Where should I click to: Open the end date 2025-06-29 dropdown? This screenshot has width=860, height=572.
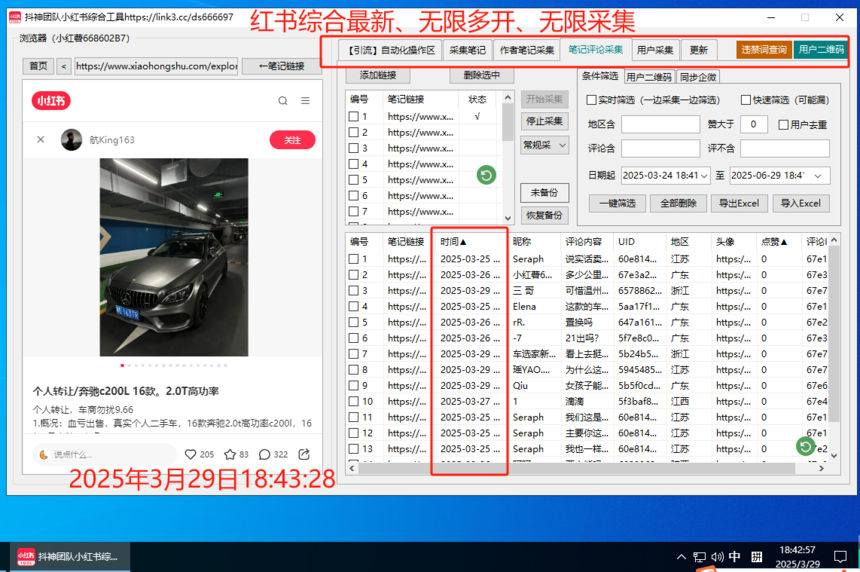(818, 176)
